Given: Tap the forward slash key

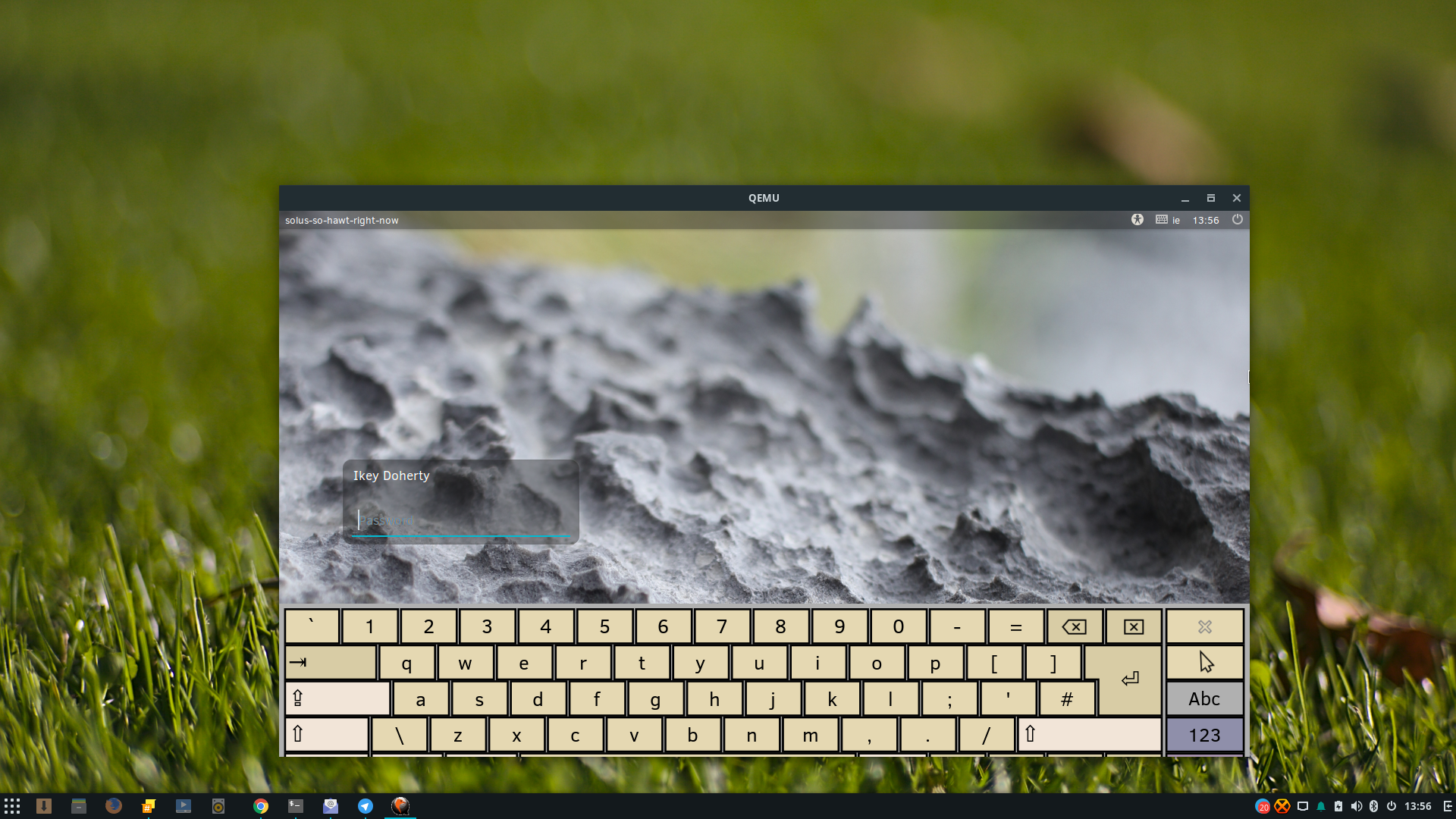Looking at the screenshot, I should (x=987, y=734).
